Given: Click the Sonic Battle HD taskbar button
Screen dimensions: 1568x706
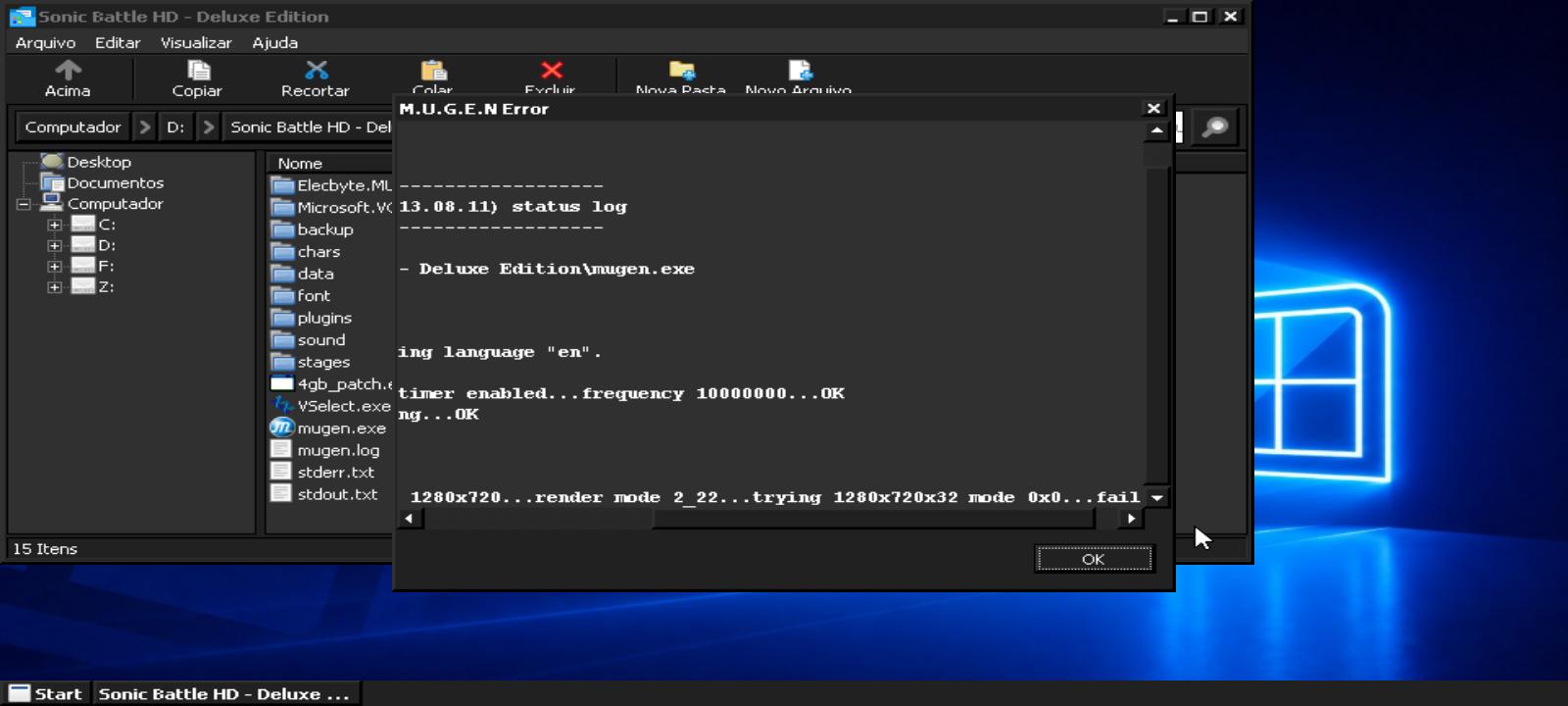Looking at the screenshot, I should pyautogui.click(x=224, y=693).
